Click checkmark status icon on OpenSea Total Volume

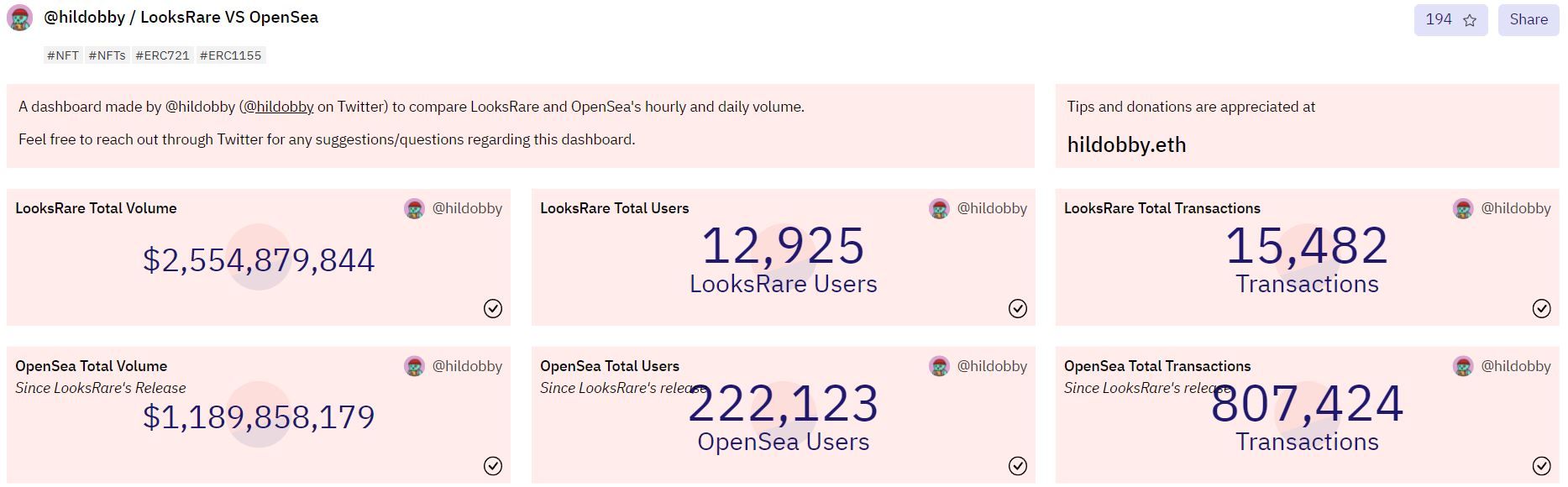click(493, 466)
